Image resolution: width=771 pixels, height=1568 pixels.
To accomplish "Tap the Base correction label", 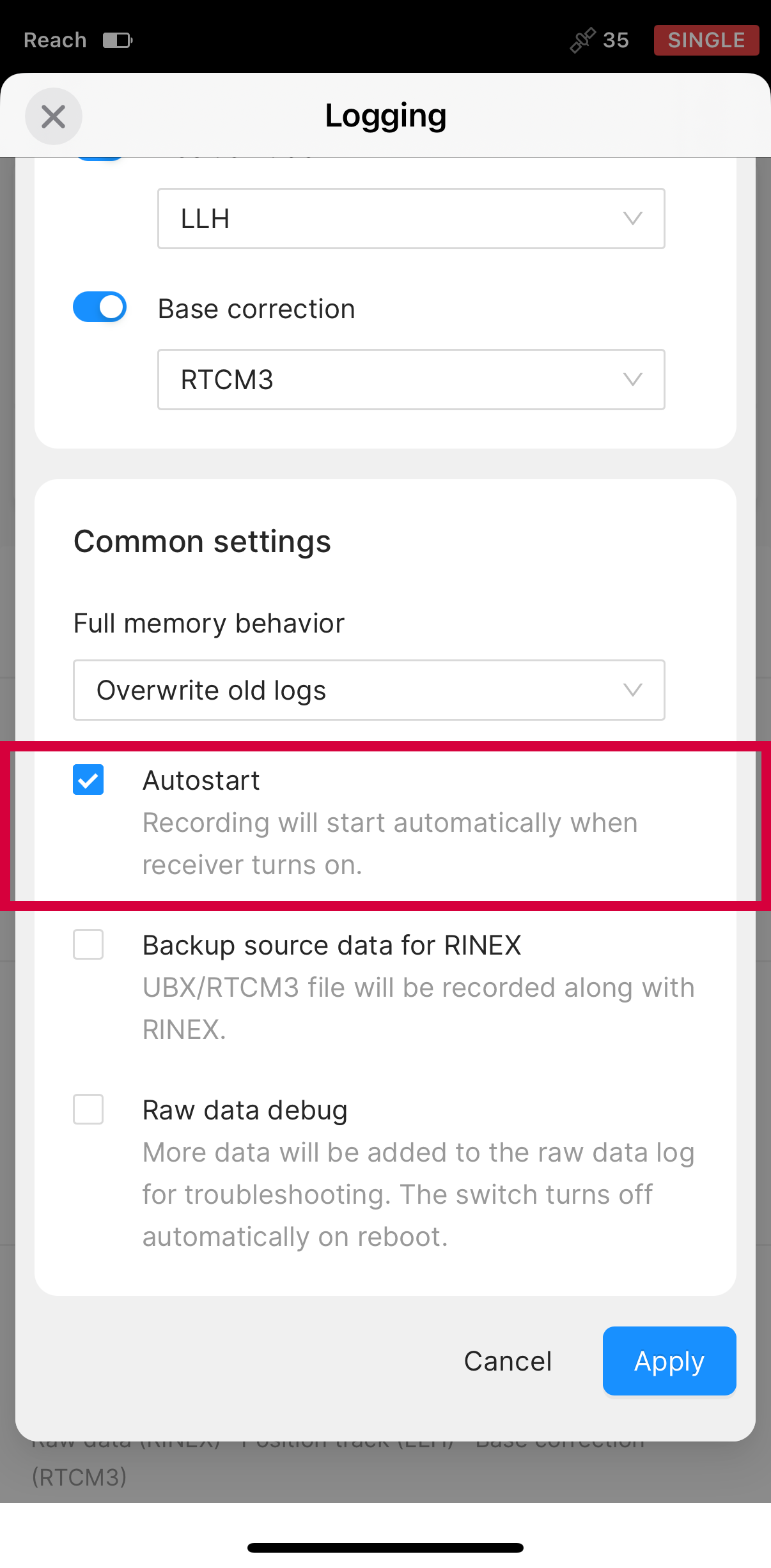I will click(256, 309).
